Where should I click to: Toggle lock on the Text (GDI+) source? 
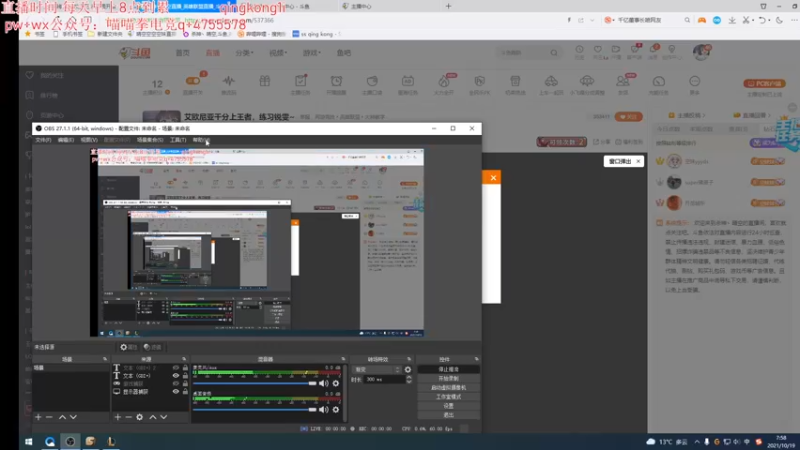tap(185, 376)
